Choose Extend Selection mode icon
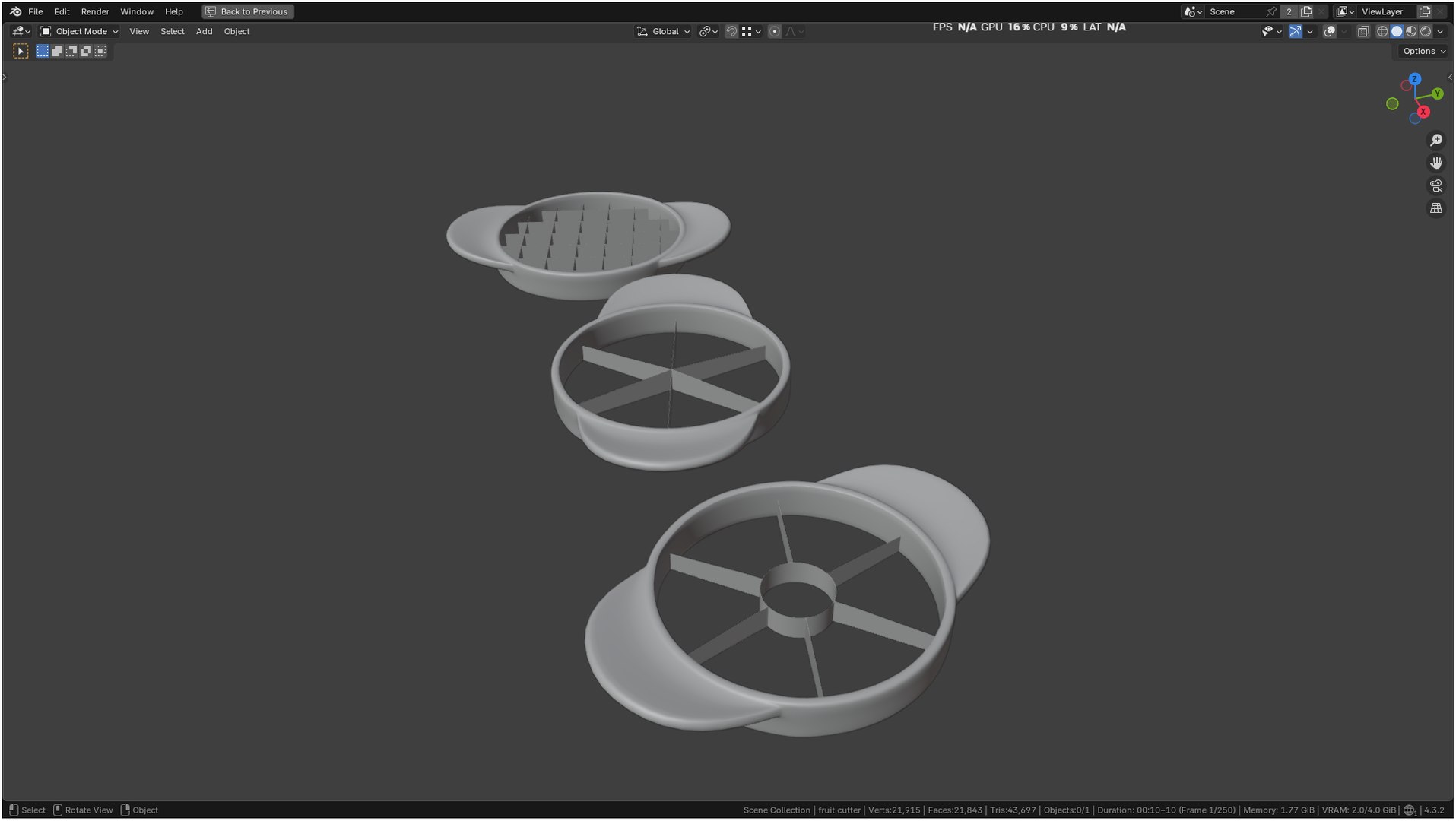The image size is (1456, 821). point(57,51)
